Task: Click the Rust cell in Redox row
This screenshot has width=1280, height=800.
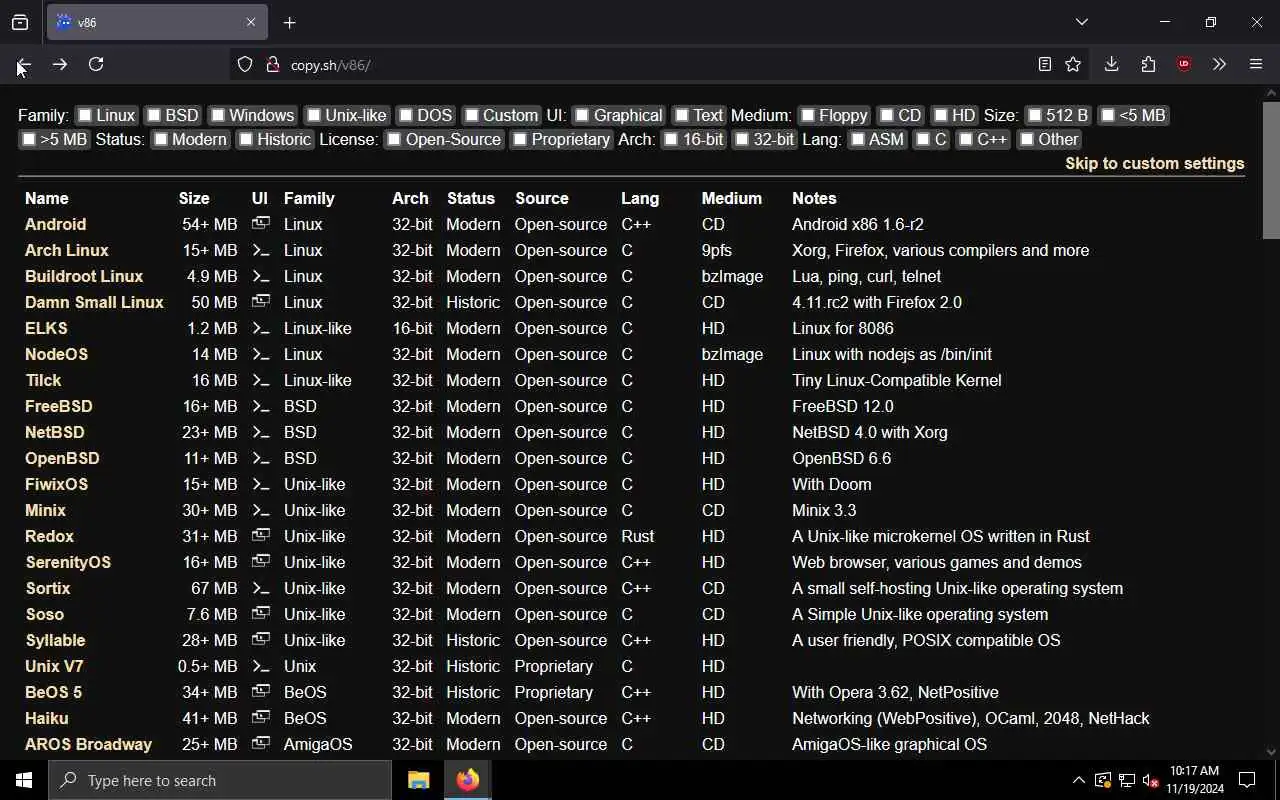Action: (638, 536)
